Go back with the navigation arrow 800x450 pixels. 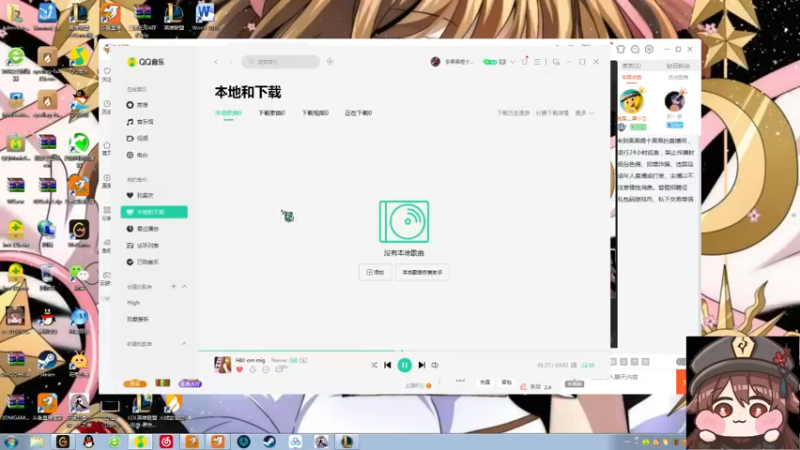(x=216, y=62)
